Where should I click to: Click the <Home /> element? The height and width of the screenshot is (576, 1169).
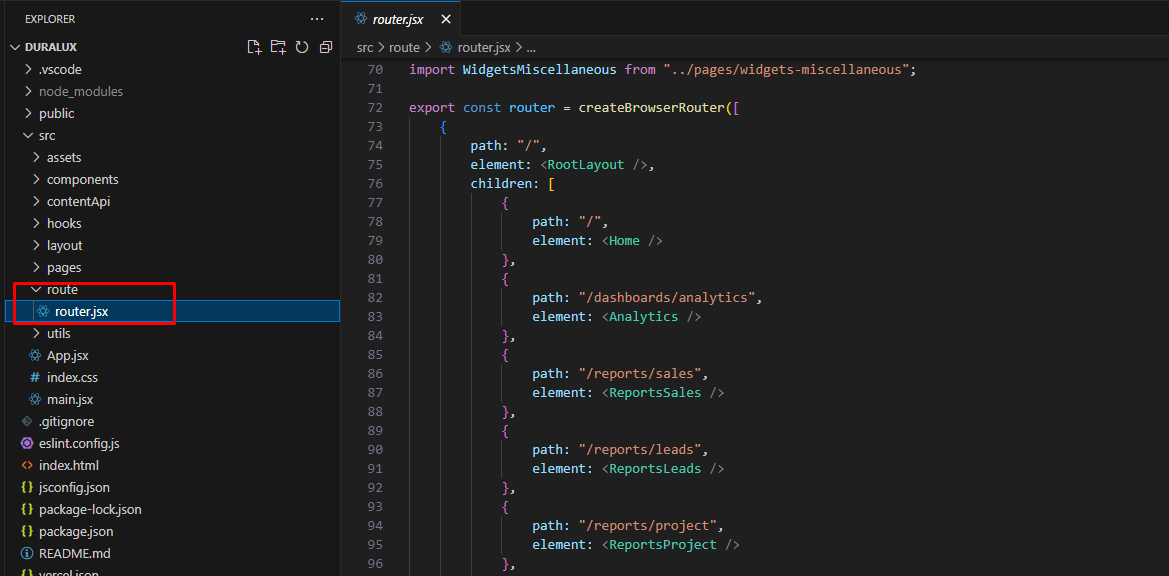point(631,241)
